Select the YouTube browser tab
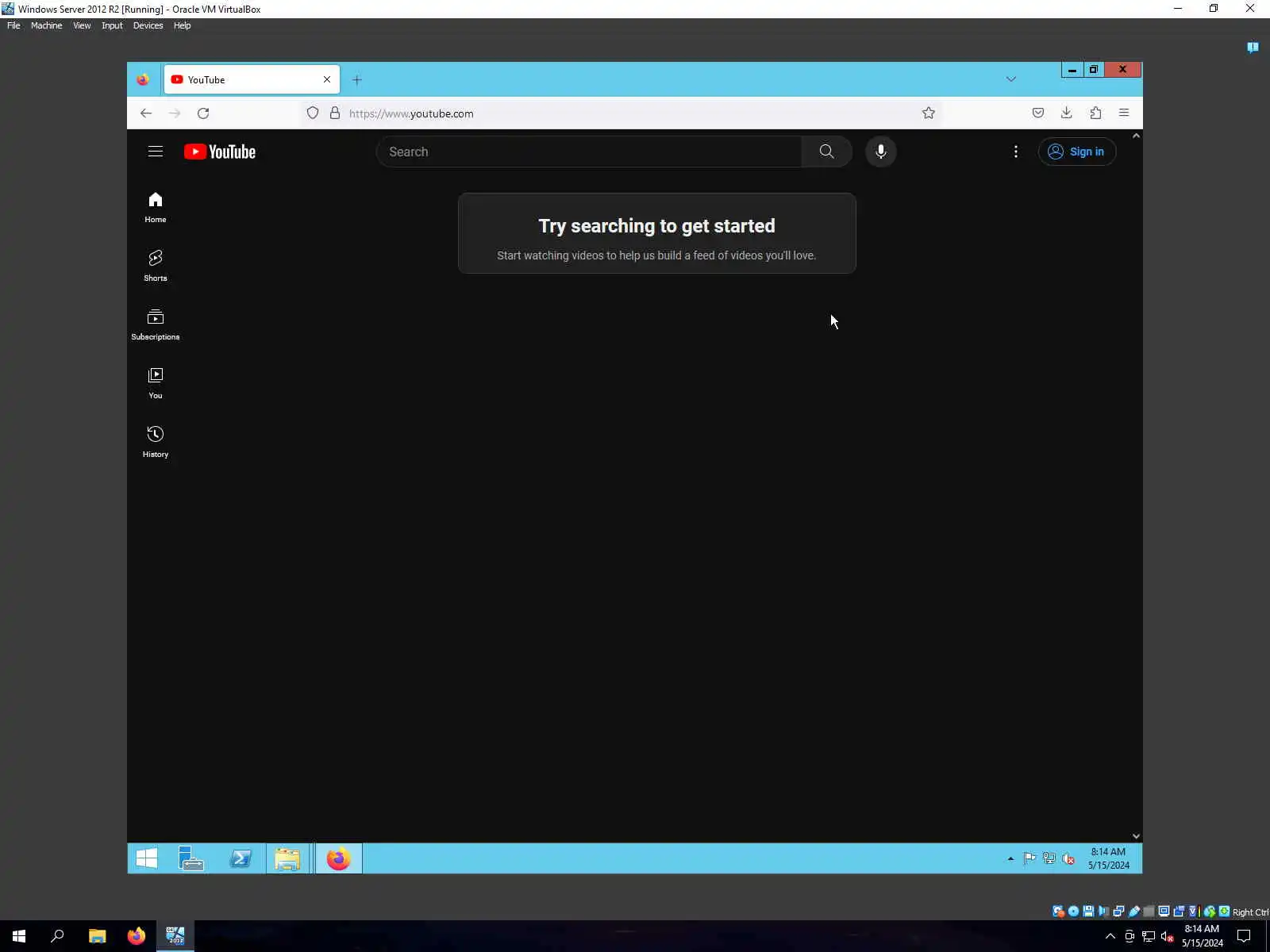Viewport: 1270px width, 952px height. click(252, 79)
